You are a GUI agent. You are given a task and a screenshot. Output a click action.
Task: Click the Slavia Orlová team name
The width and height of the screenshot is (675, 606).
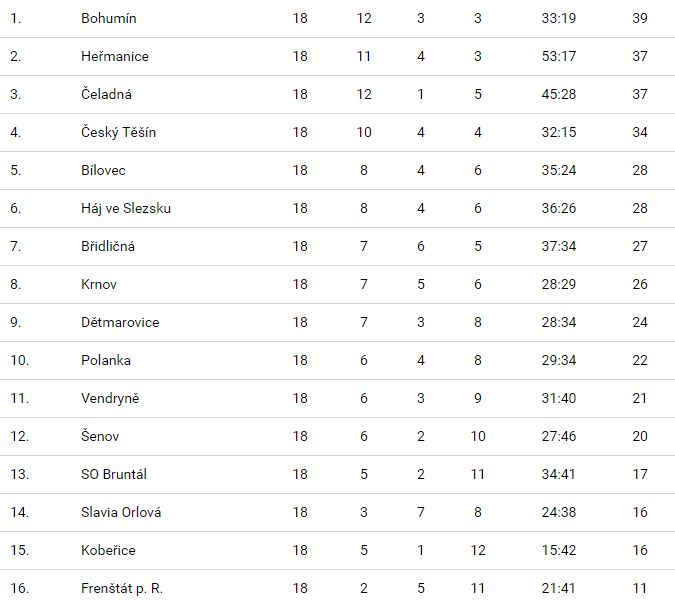point(121,512)
